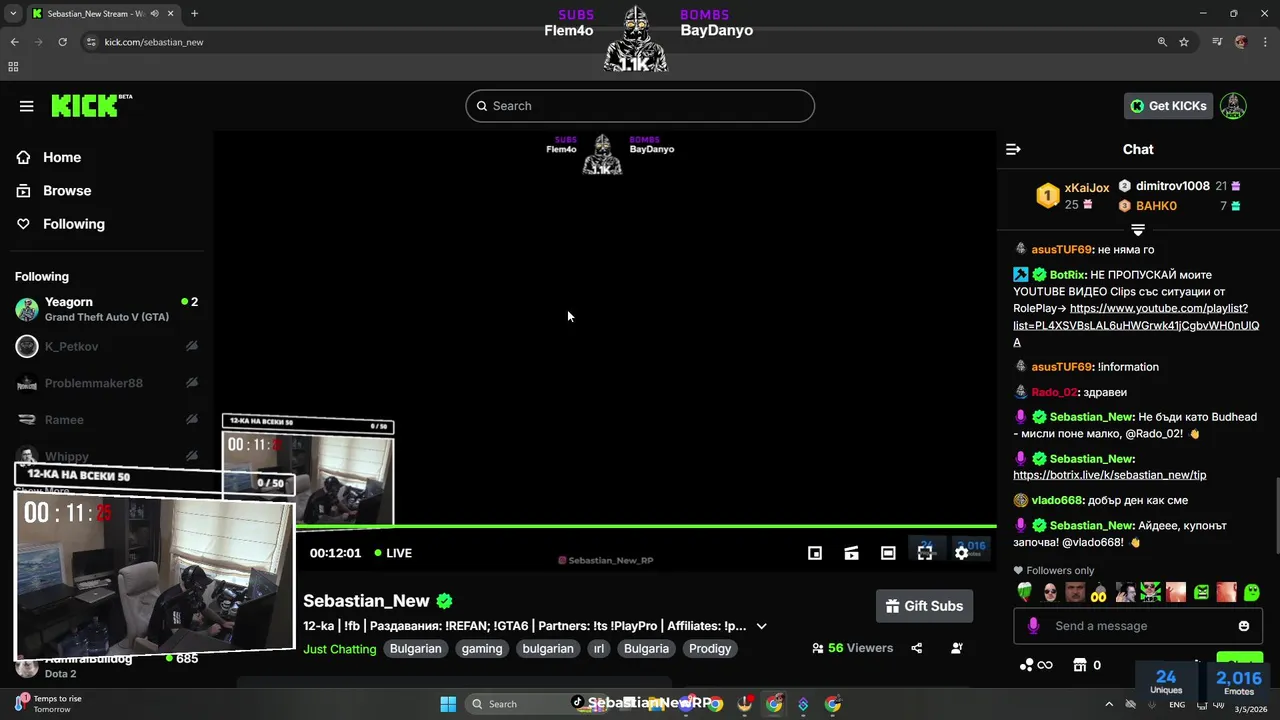Click the purple microphone chat identity icon
The image size is (1280, 720).
pyautogui.click(x=1033, y=626)
